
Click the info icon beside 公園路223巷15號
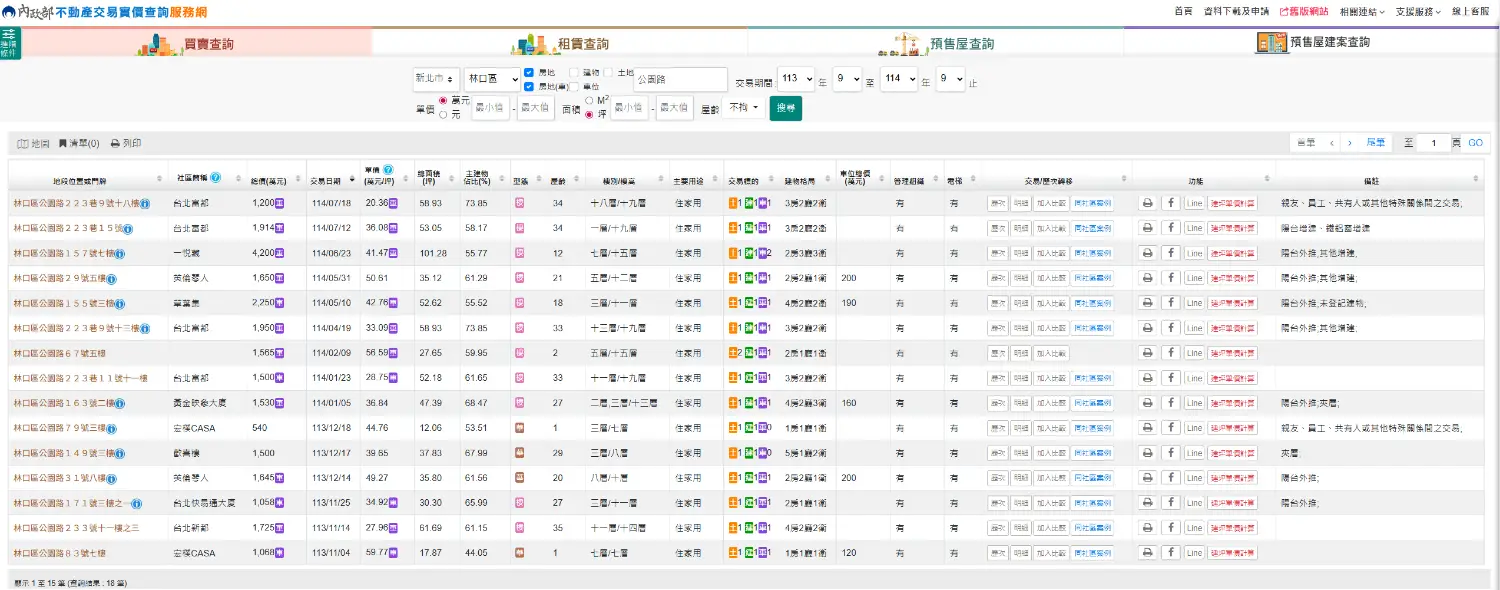click(127, 229)
